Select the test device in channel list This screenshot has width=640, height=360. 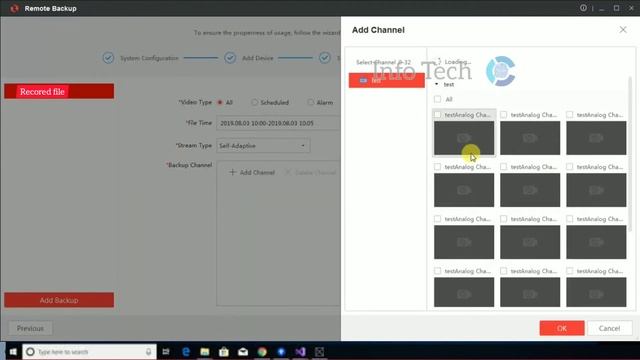pyautogui.click(x=387, y=80)
